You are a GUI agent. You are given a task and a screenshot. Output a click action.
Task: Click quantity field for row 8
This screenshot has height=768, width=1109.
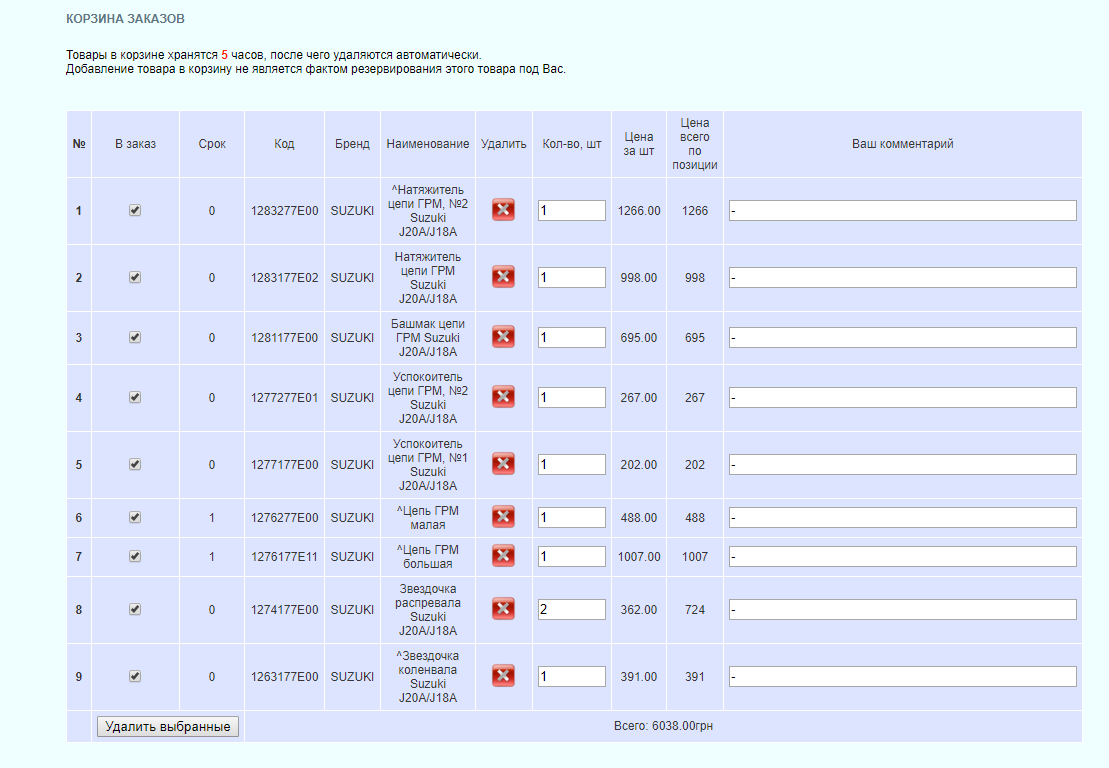571,609
